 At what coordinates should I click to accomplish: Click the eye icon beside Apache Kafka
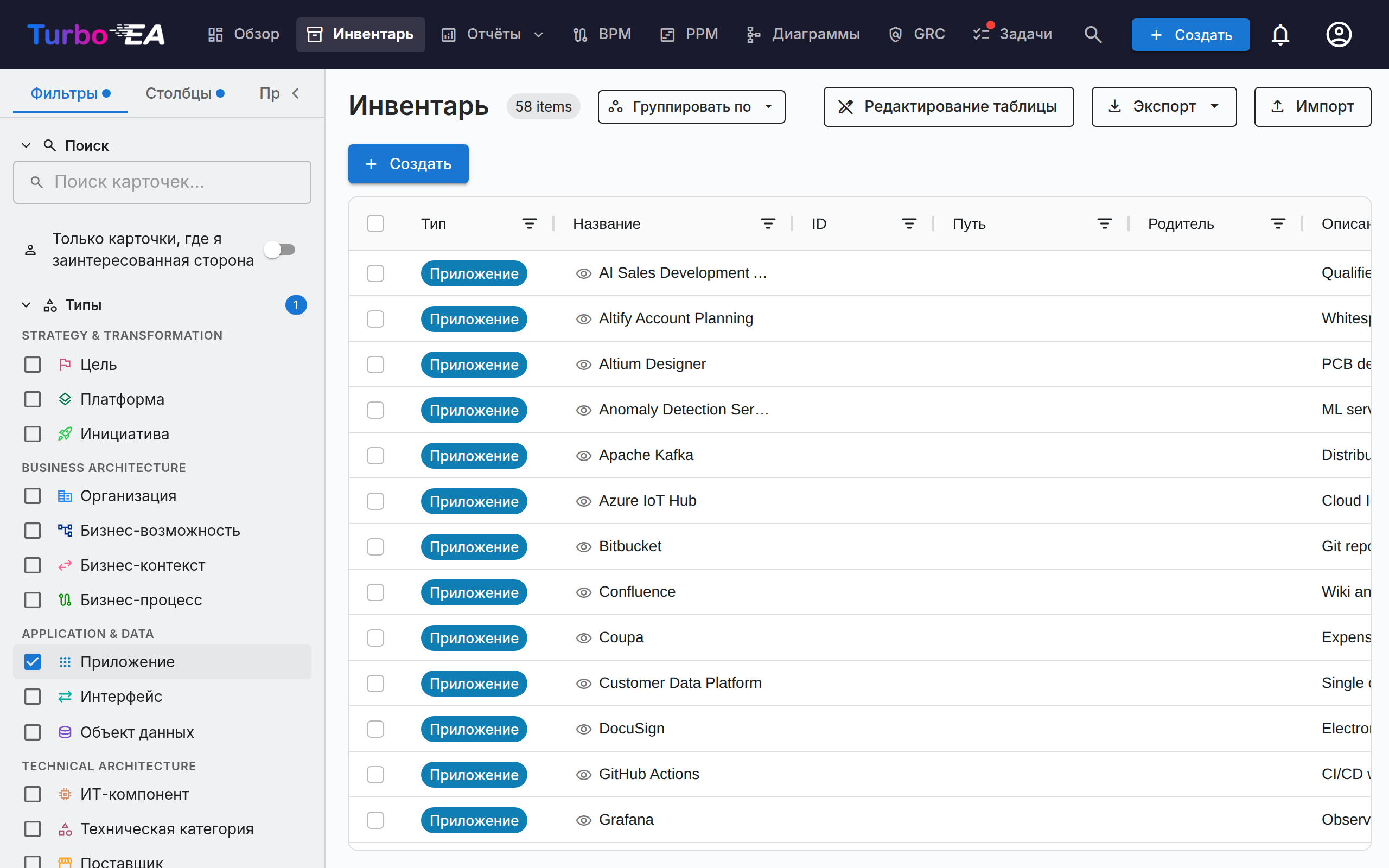point(583,456)
